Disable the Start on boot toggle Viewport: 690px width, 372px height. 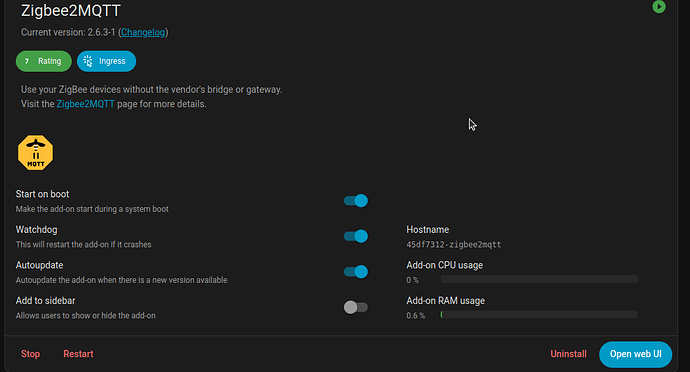point(356,201)
